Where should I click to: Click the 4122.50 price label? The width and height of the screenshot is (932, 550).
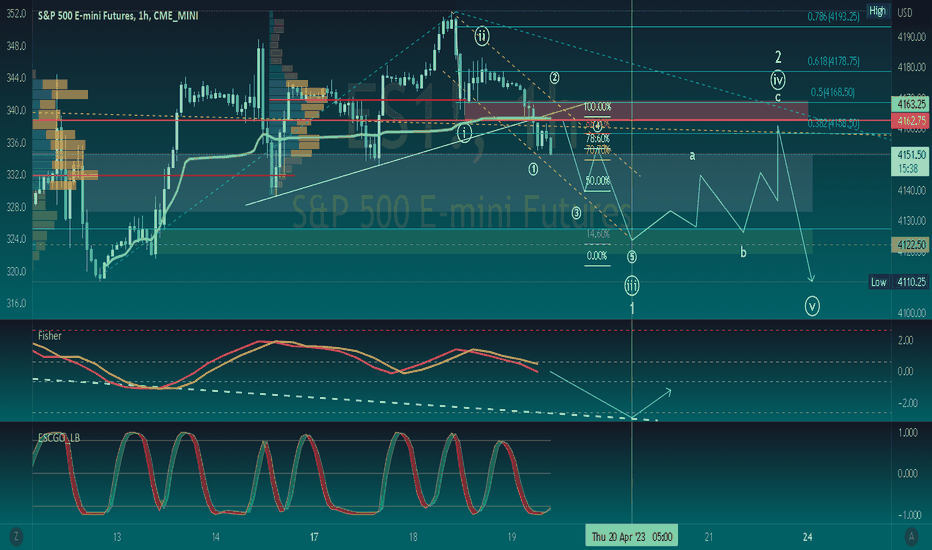coord(911,244)
